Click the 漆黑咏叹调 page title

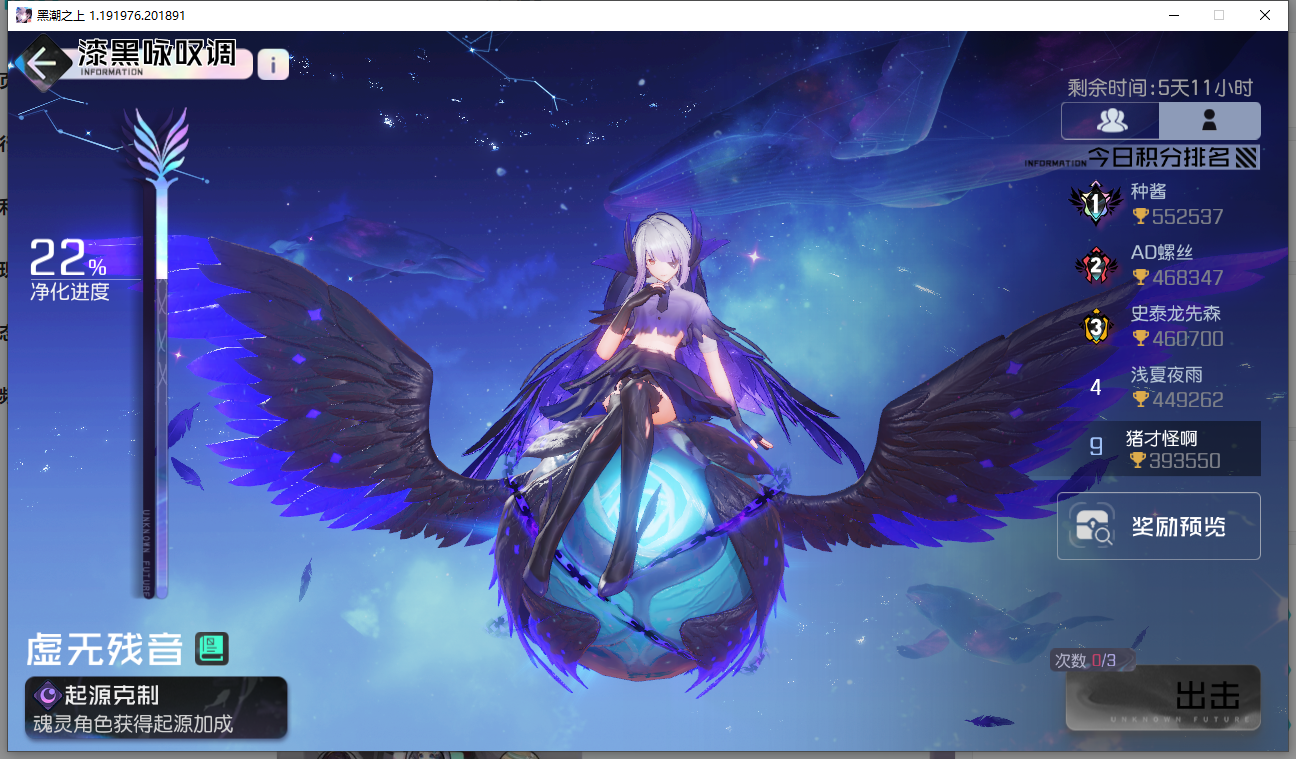(157, 52)
